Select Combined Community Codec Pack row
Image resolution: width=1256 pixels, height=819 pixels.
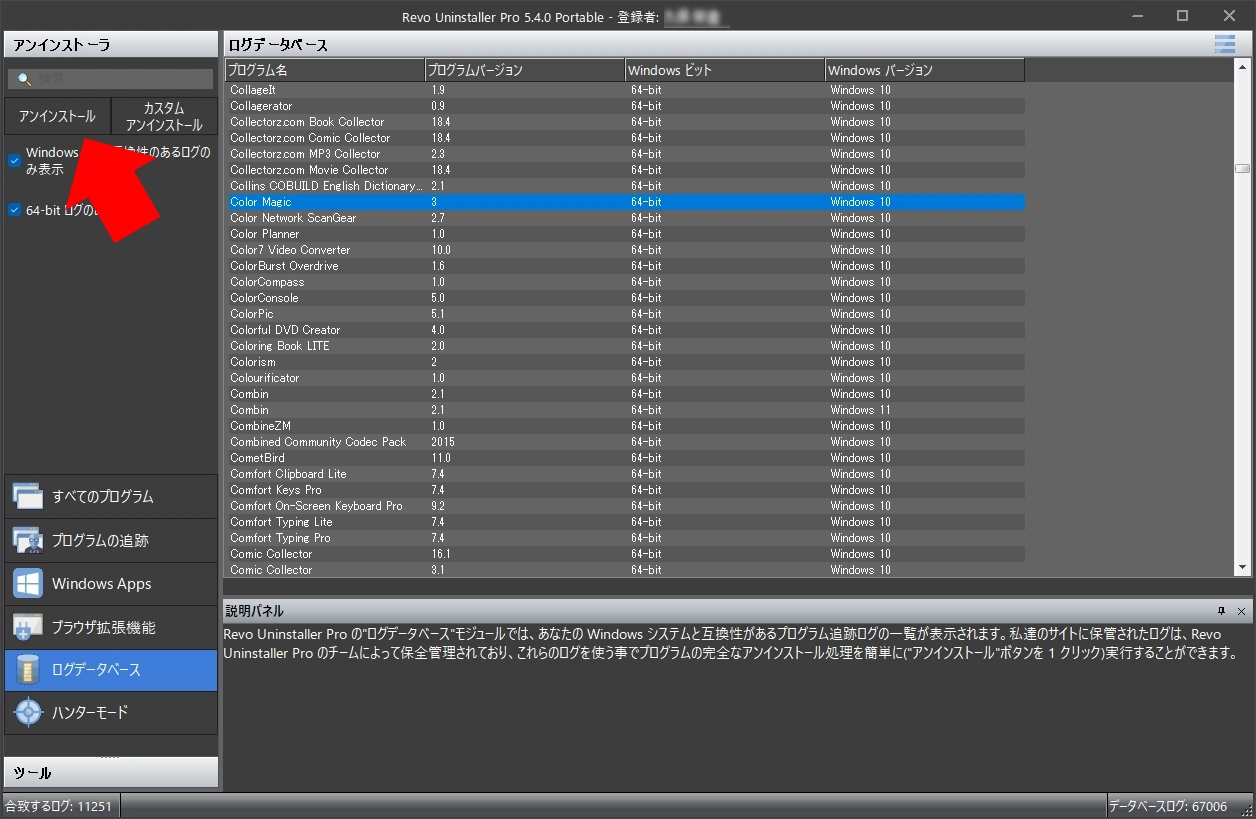pos(625,442)
